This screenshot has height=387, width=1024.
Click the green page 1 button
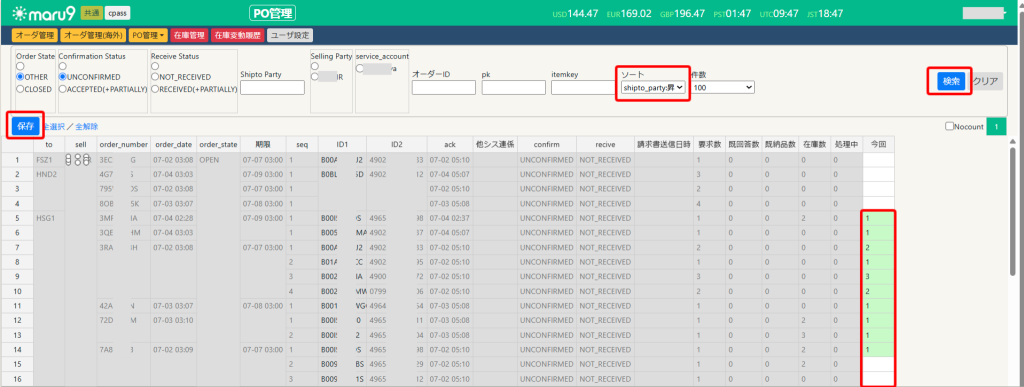tap(997, 127)
